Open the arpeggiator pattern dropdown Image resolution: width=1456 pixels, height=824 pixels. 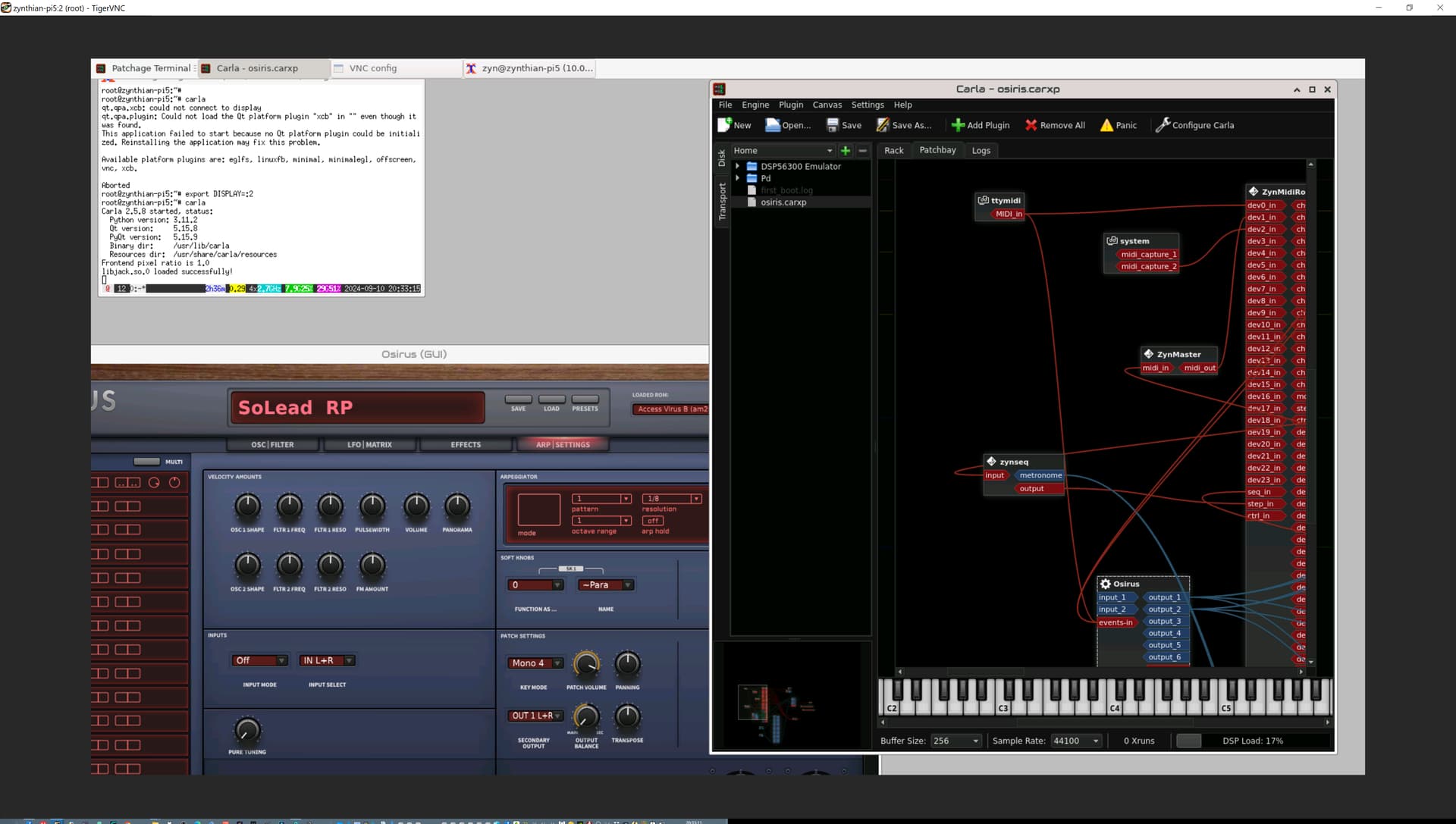[x=601, y=499]
